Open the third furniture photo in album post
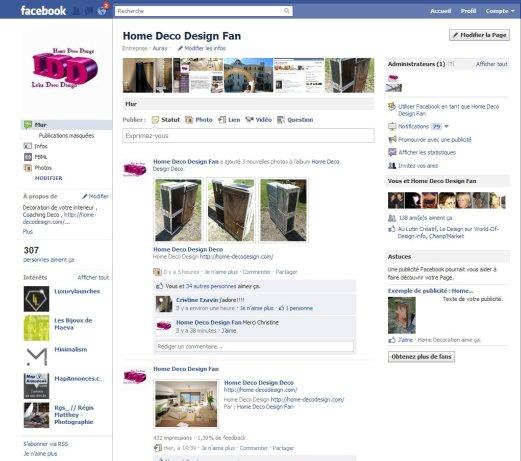 coord(283,210)
